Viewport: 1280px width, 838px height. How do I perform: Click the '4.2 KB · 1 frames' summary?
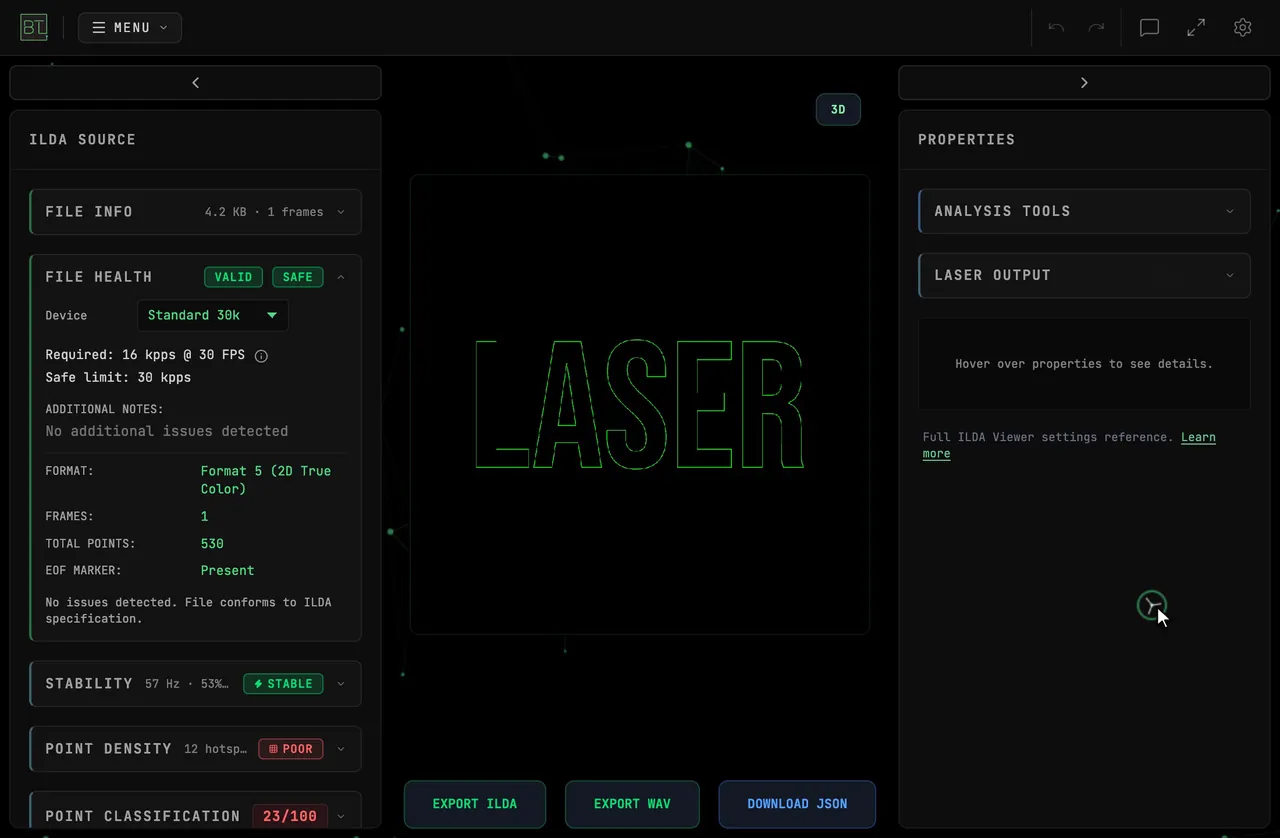[x=264, y=212]
